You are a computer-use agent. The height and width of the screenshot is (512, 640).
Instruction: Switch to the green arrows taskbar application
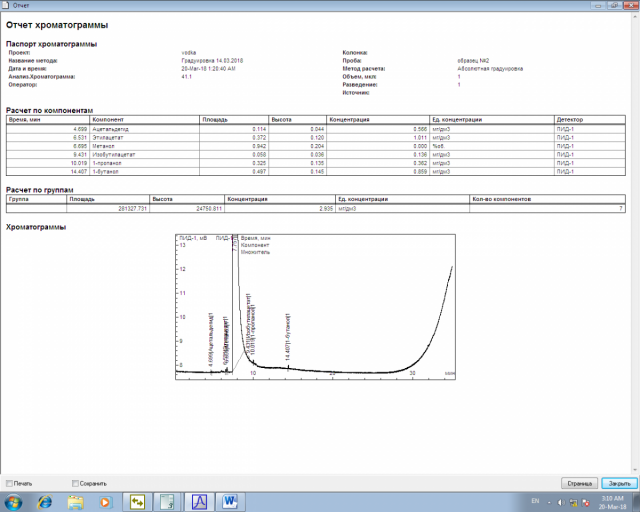[x=137, y=500]
